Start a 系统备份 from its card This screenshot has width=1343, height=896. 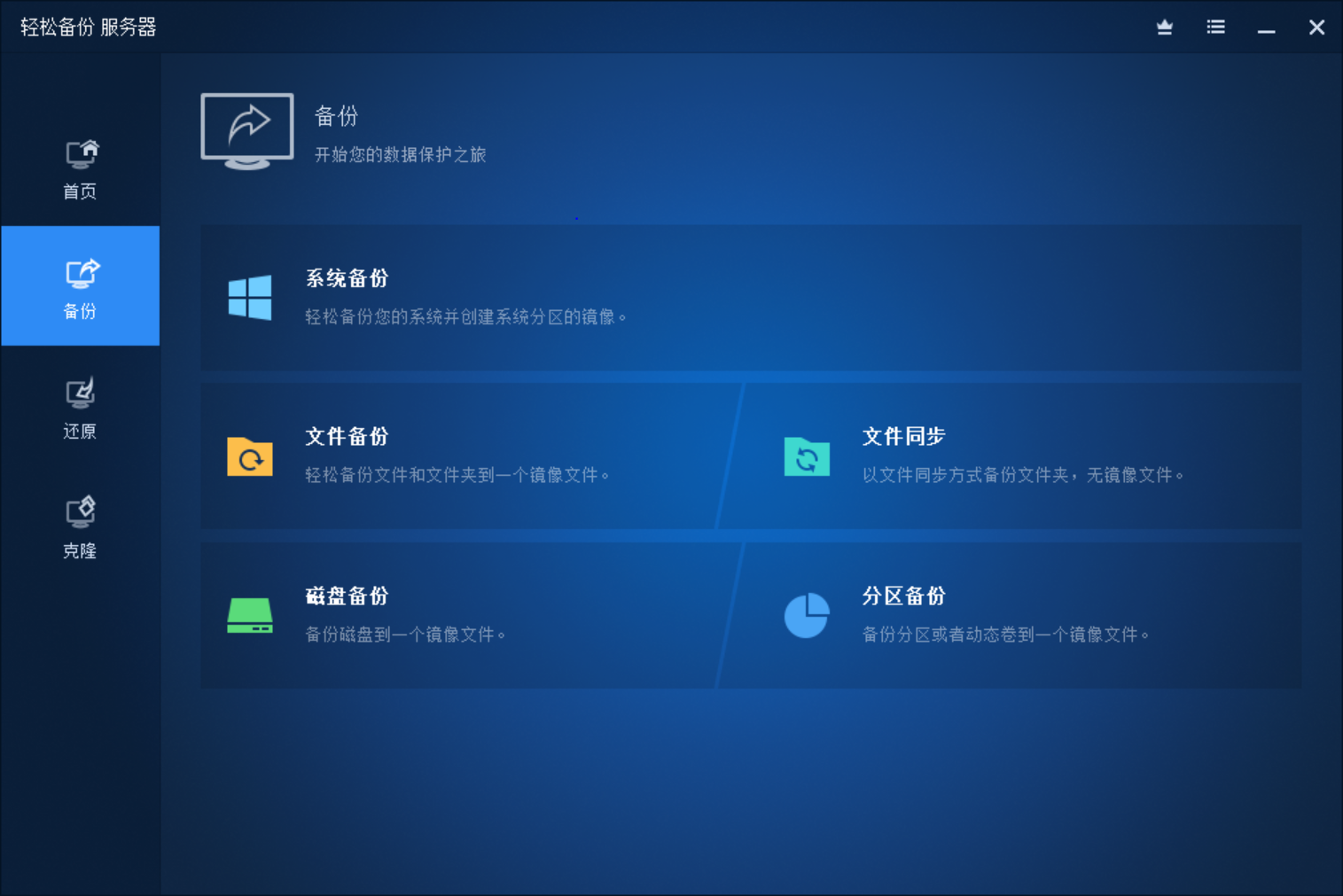pyautogui.click(x=621, y=298)
